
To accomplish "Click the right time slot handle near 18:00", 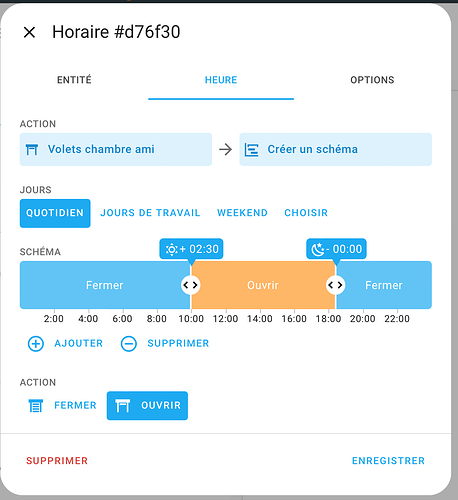I will pos(335,285).
